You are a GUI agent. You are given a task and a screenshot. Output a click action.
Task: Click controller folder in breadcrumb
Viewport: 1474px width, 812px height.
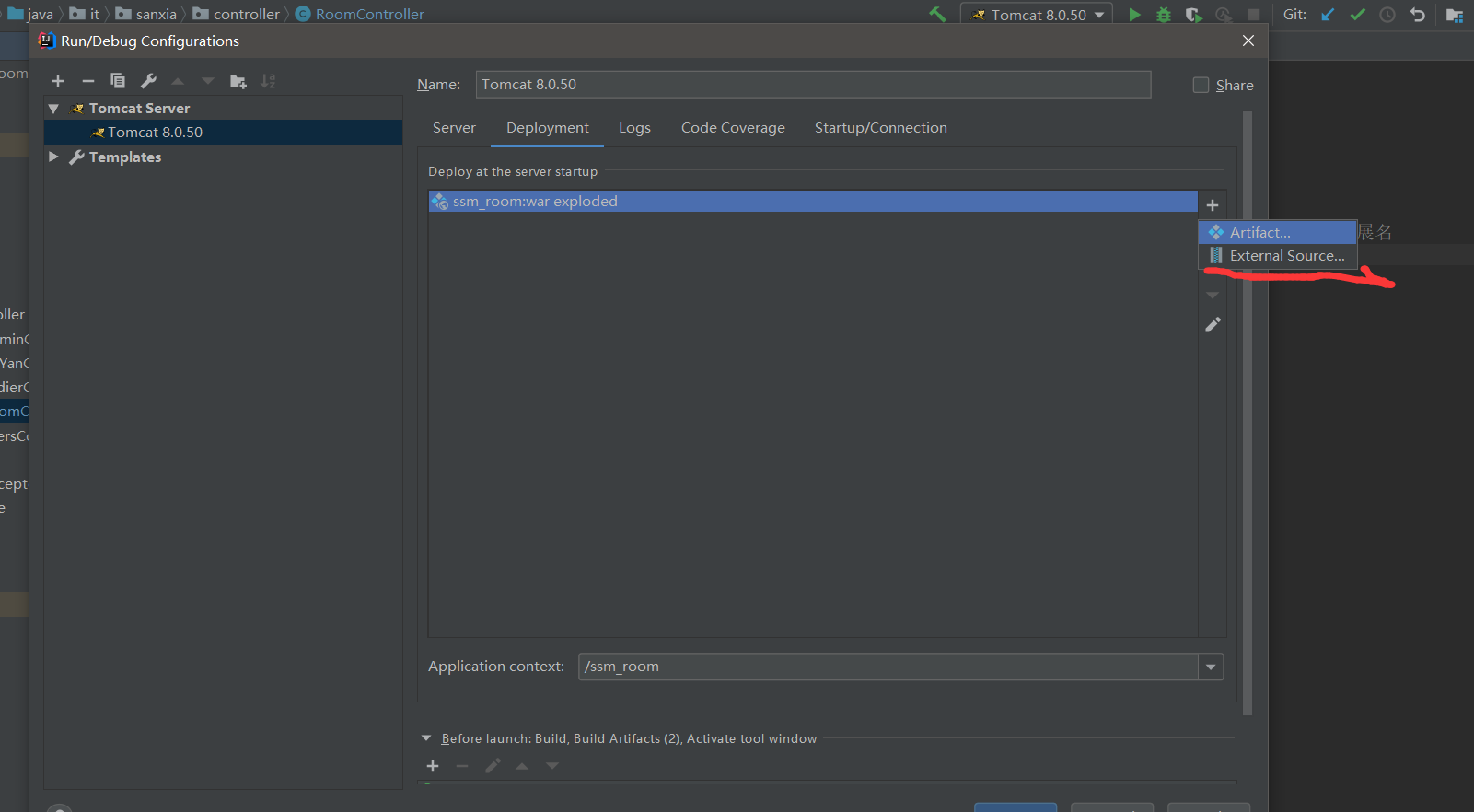[237, 14]
